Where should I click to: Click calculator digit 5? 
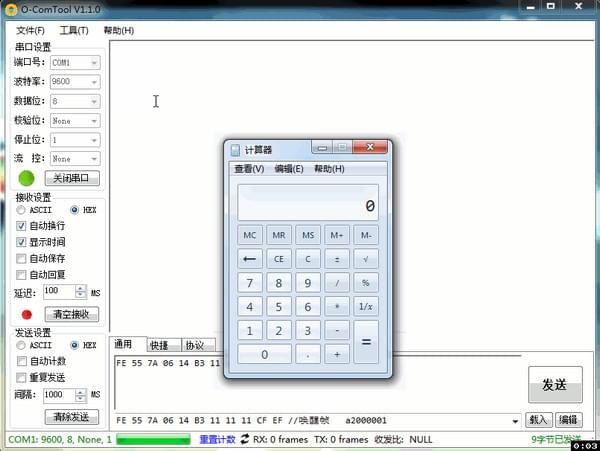coord(279,306)
